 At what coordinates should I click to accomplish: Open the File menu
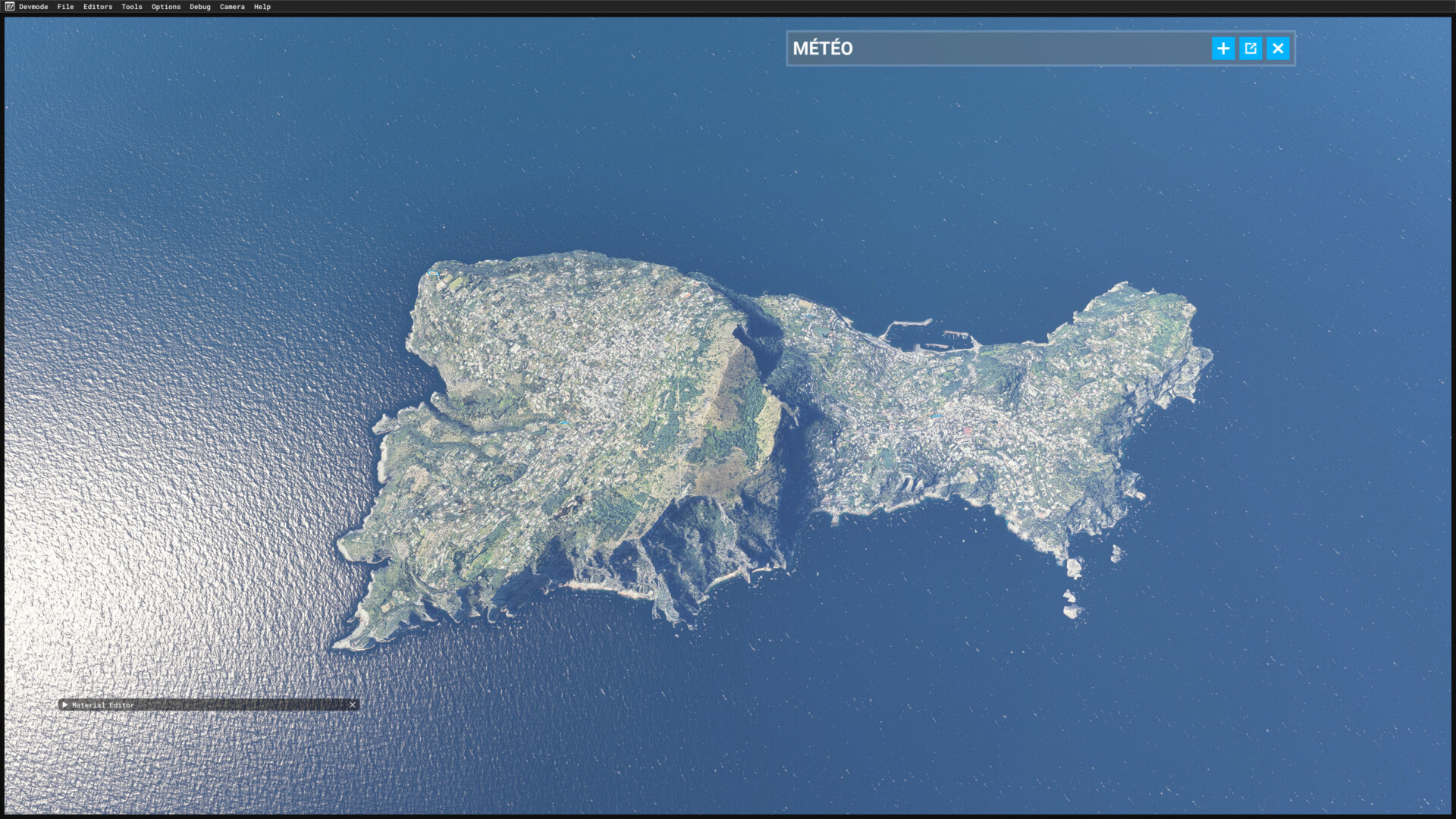coord(65,7)
